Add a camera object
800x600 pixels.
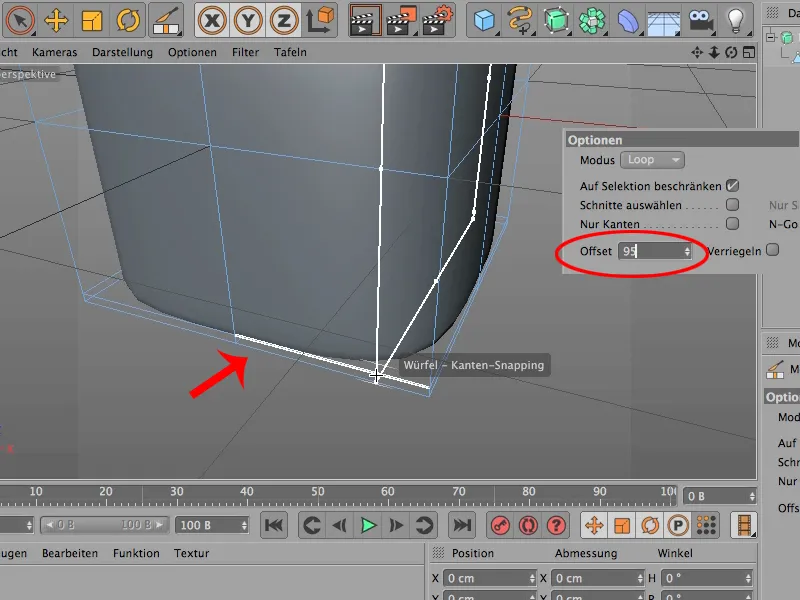700,20
